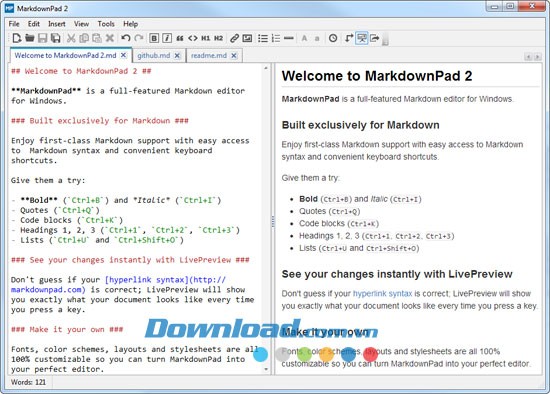Click the 'Quotes (`Ctrl+Q`)' editor line

pyautogui.click(x=55, y=211)
